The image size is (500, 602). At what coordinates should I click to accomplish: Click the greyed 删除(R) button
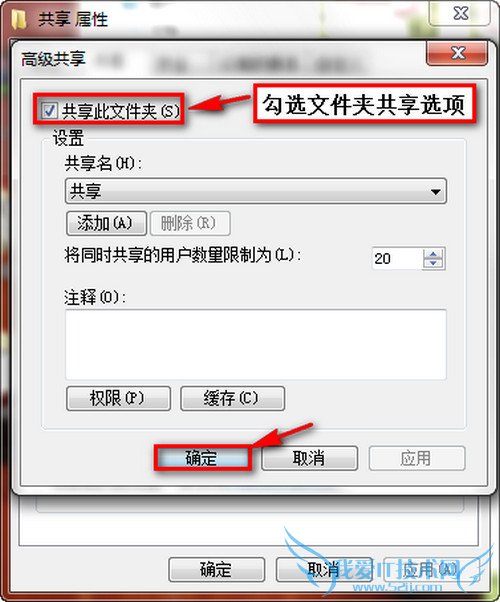click(190, 223)
